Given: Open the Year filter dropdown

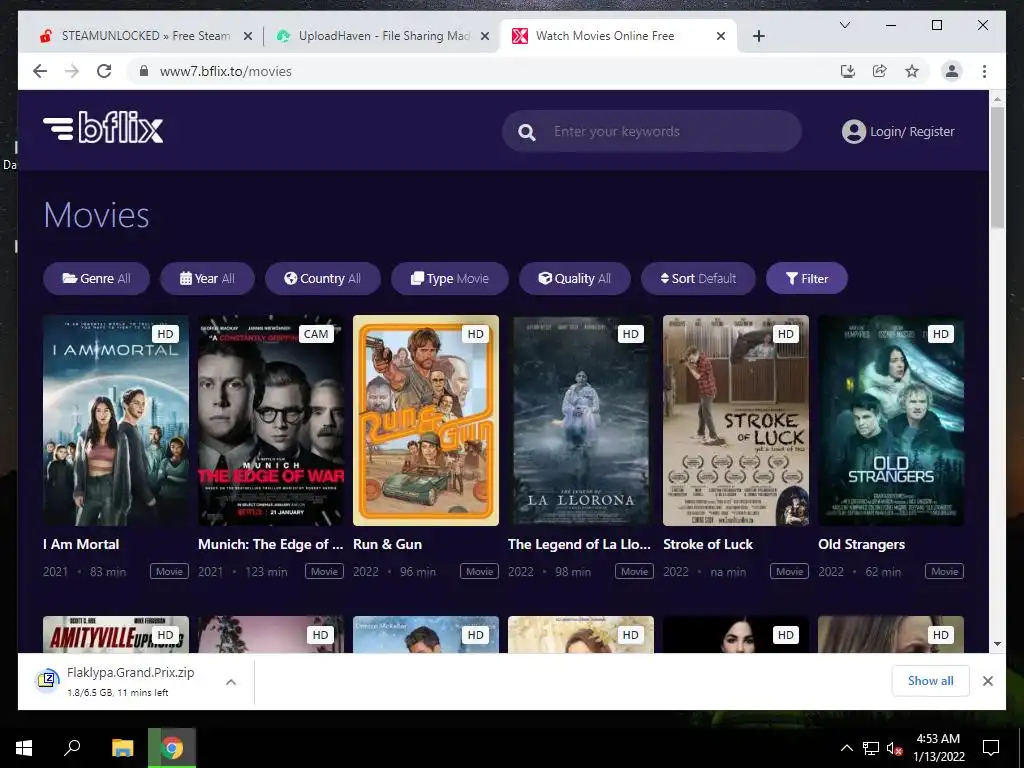Looking at the screenshot, I should (x=207, y=278).
